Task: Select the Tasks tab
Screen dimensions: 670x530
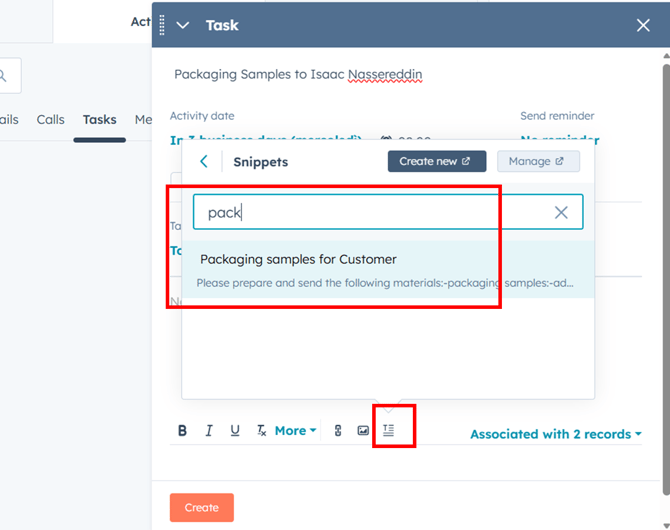Action: click(99, 120)
